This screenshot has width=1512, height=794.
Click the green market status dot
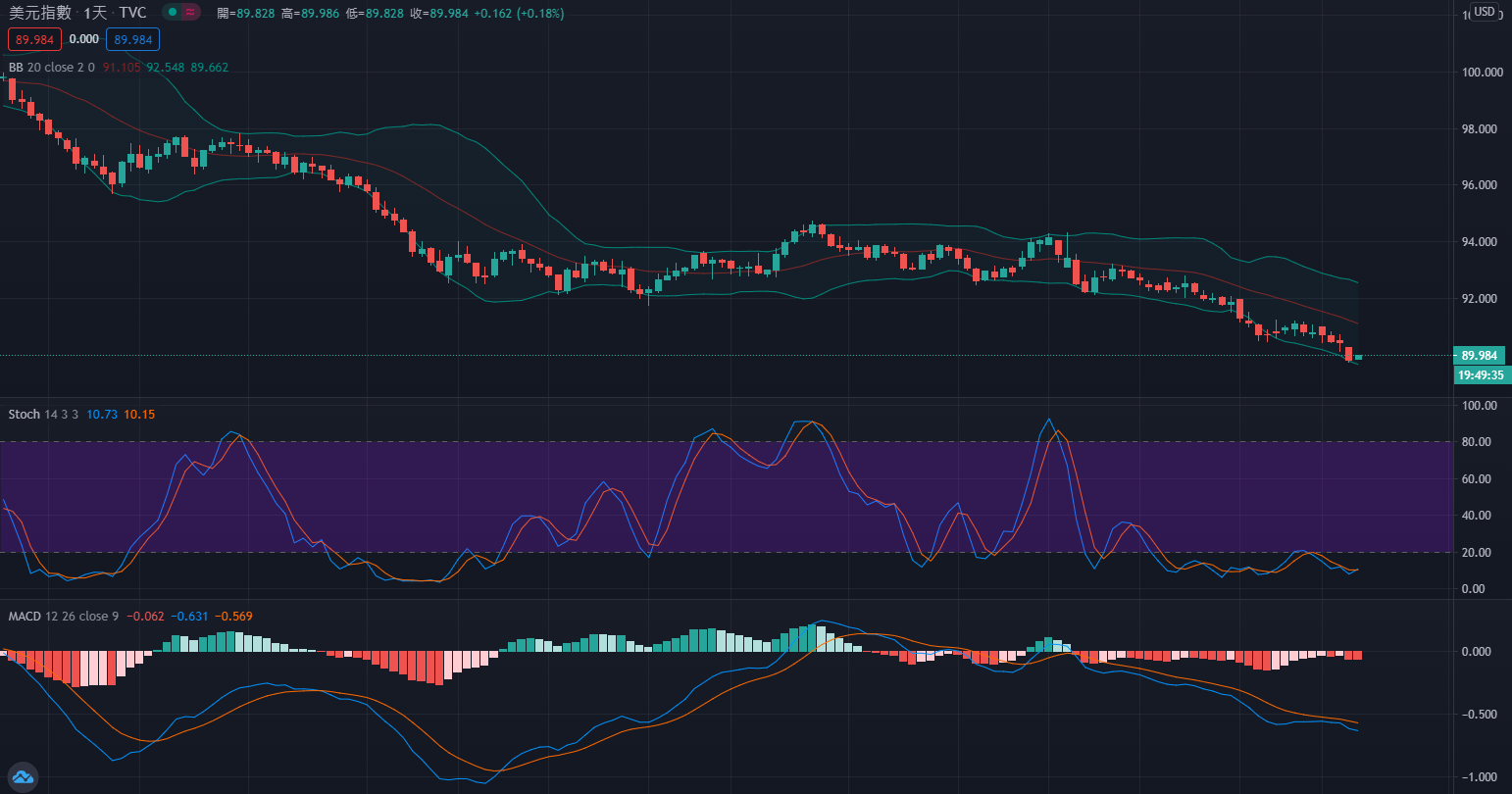coord(172,12)
